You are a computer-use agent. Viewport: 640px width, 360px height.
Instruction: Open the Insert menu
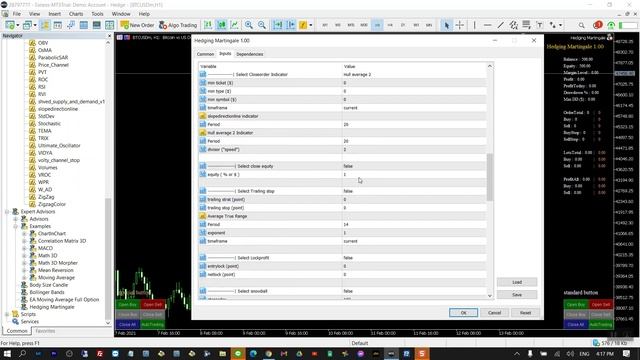(54, 14)
